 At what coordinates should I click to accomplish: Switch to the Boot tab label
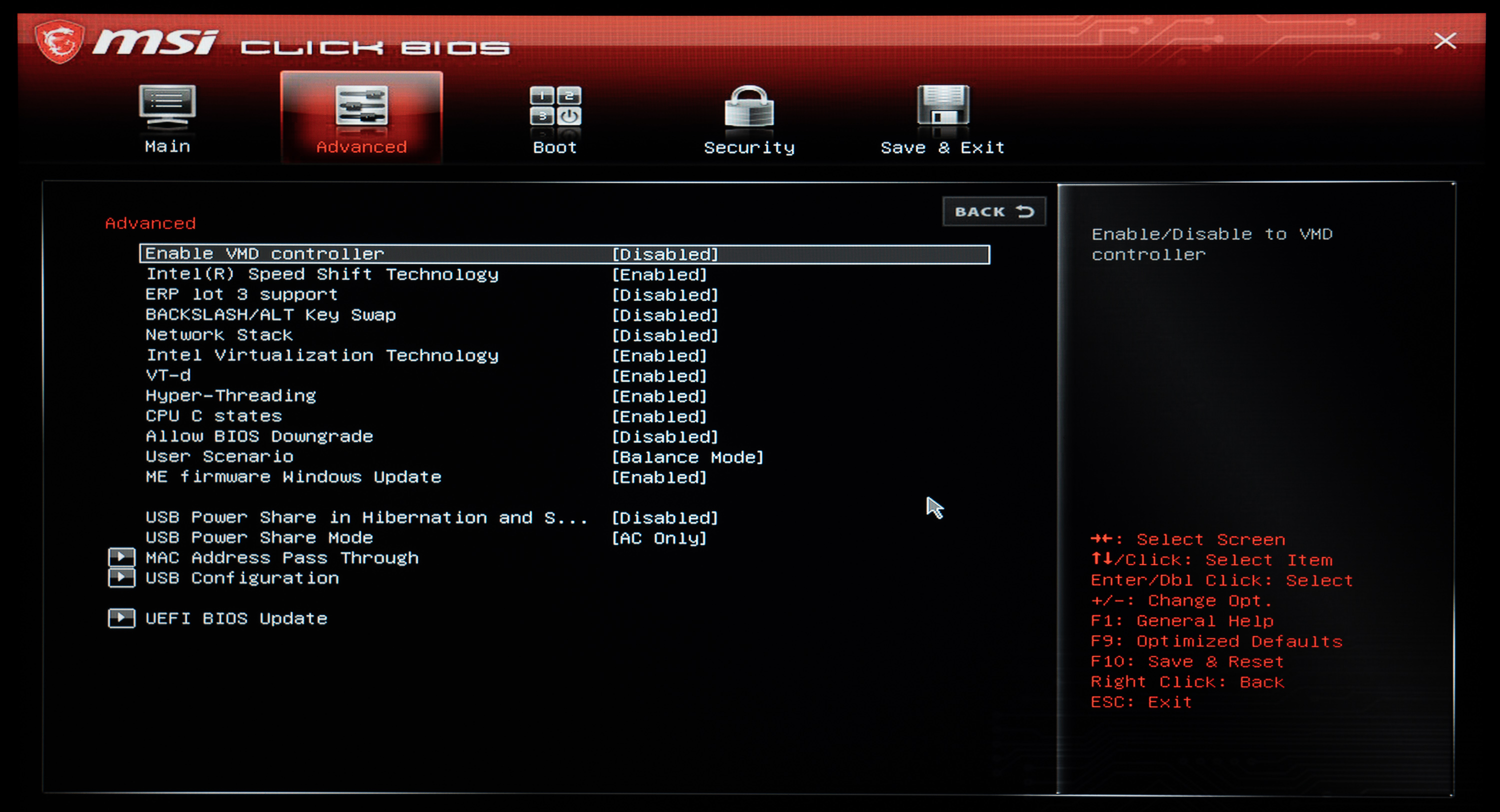tap(555, 147)
